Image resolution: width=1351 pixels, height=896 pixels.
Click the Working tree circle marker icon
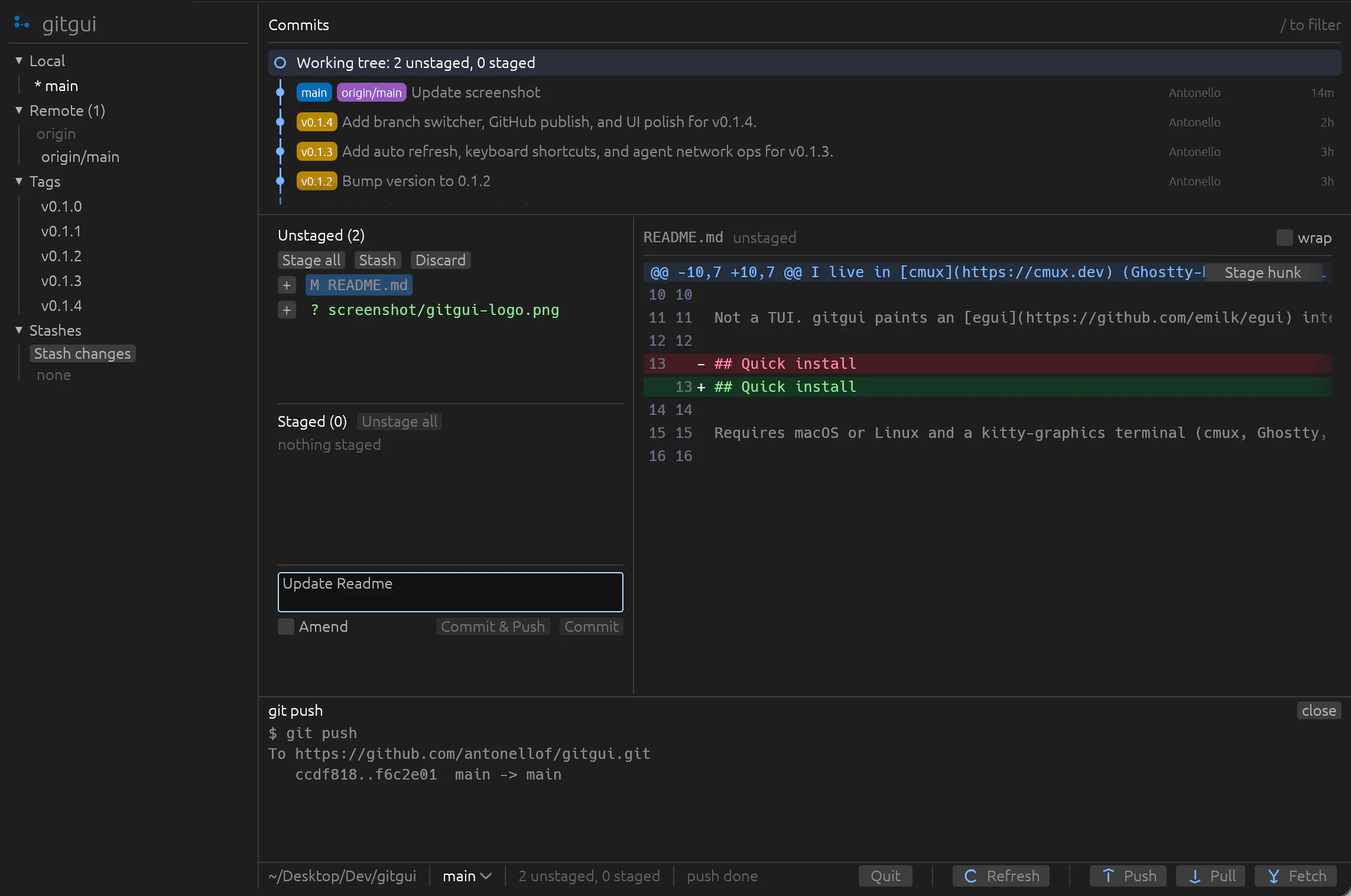281,63
